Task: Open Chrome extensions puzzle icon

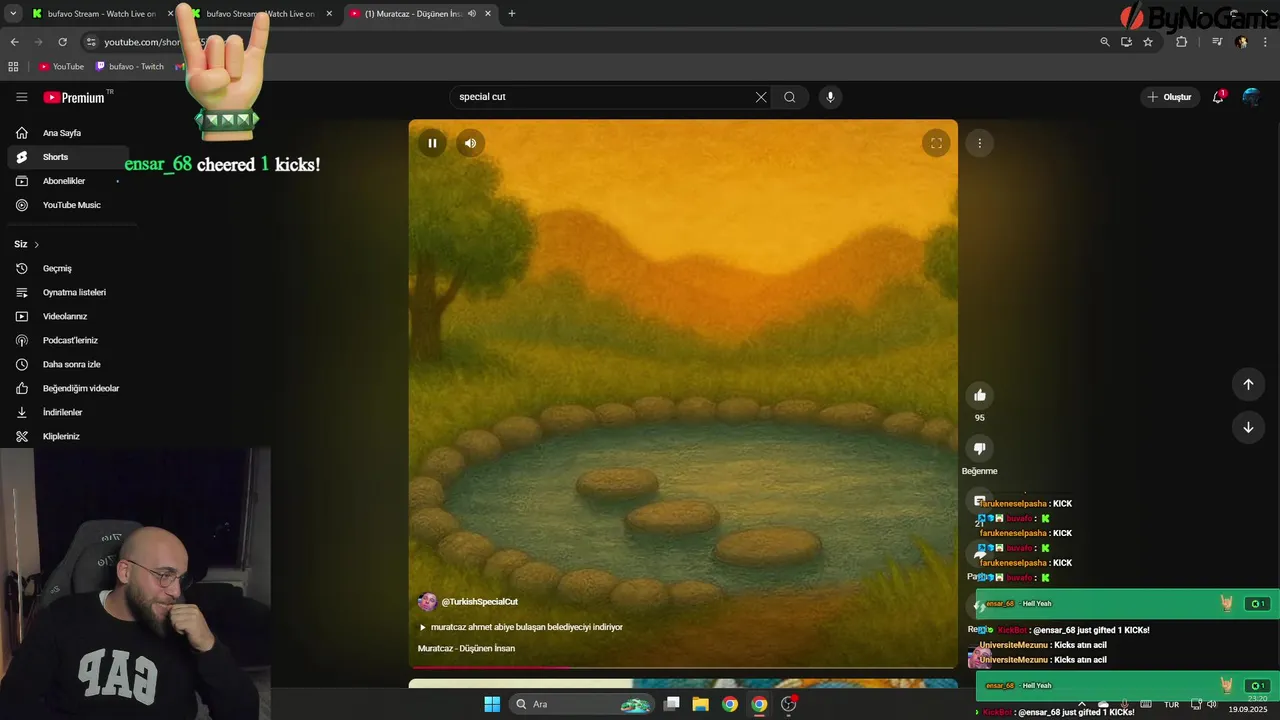Action: [x=1181, y=42]
